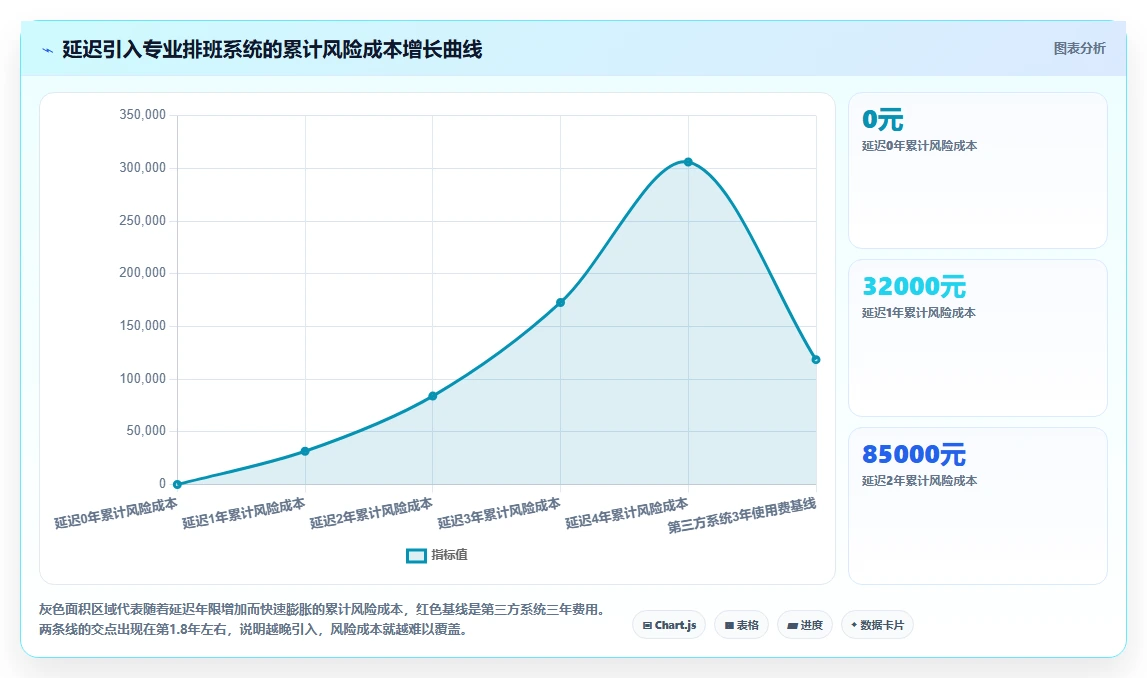1147x678 pixels.
Task: Open the 32000元 risk cost card
Action: 977,338
